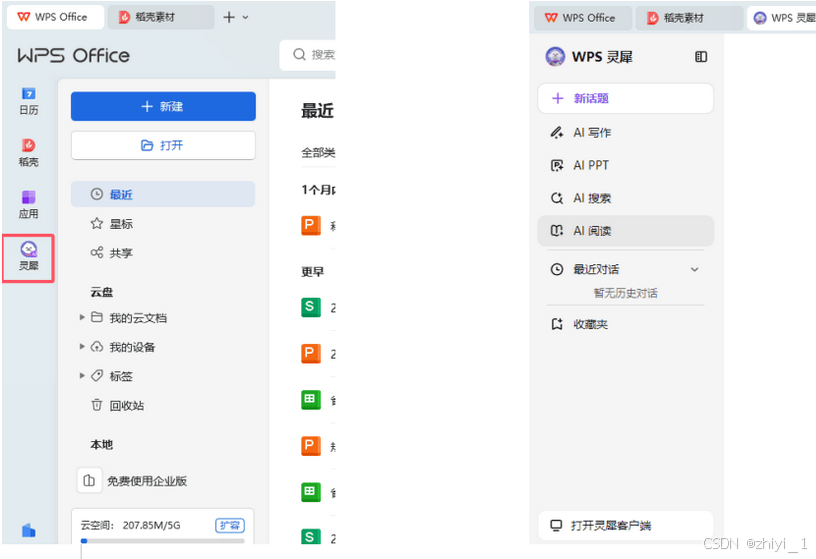
Task: Open AI PPT tool
Action: [x=626, y=165]
